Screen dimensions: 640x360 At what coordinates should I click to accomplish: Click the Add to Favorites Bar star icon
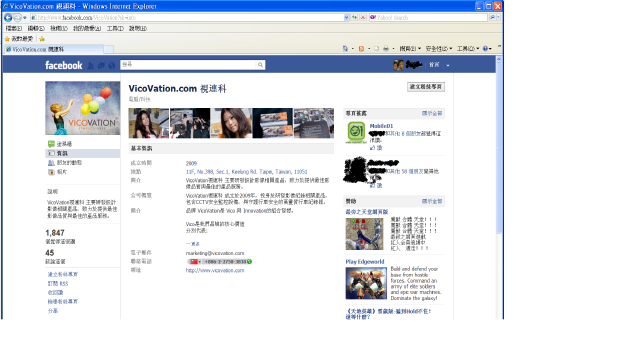[x=42, y=39]
